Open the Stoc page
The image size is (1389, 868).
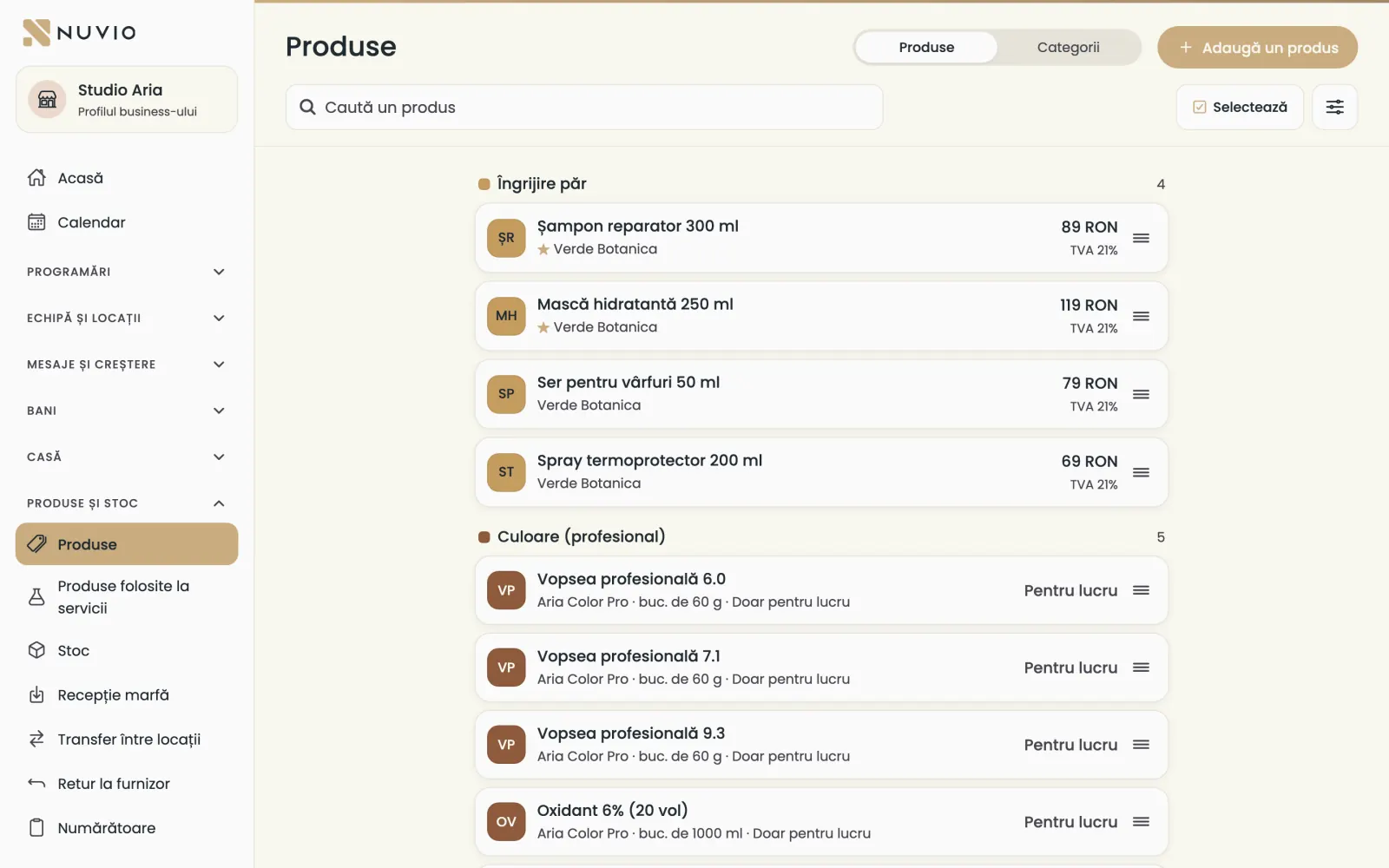[x=127, y=650]
